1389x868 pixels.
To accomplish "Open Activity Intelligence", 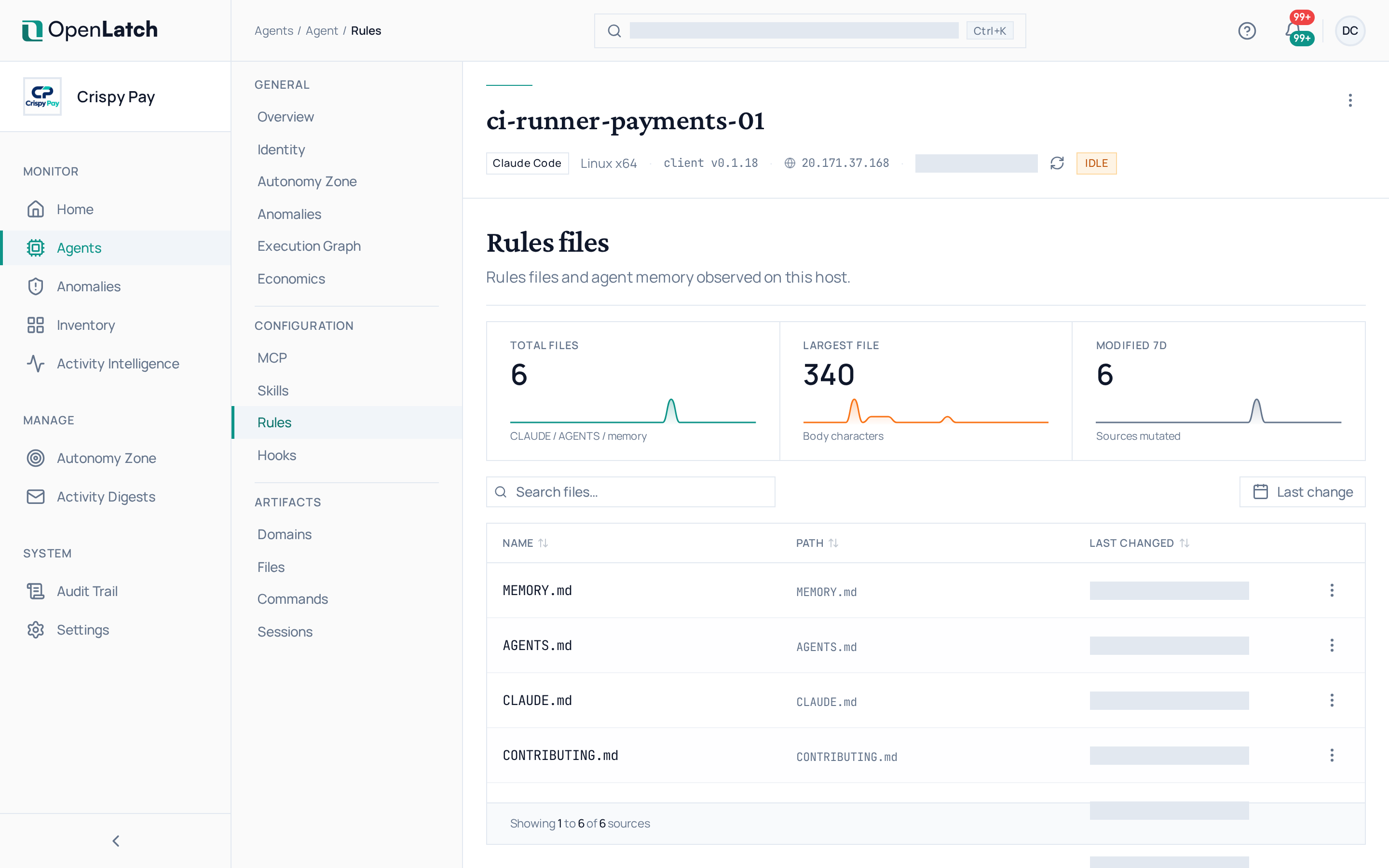I will [x=116, y=364].
